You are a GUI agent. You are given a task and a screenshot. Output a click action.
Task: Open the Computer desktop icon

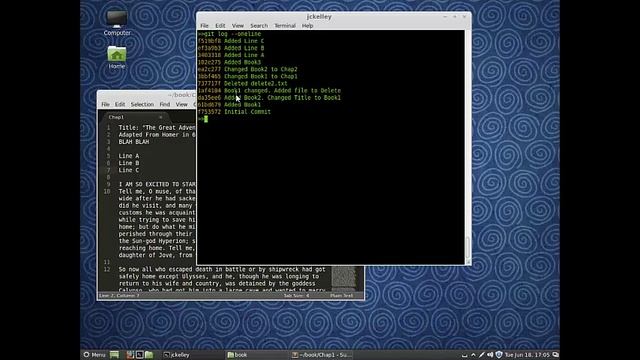117,22
